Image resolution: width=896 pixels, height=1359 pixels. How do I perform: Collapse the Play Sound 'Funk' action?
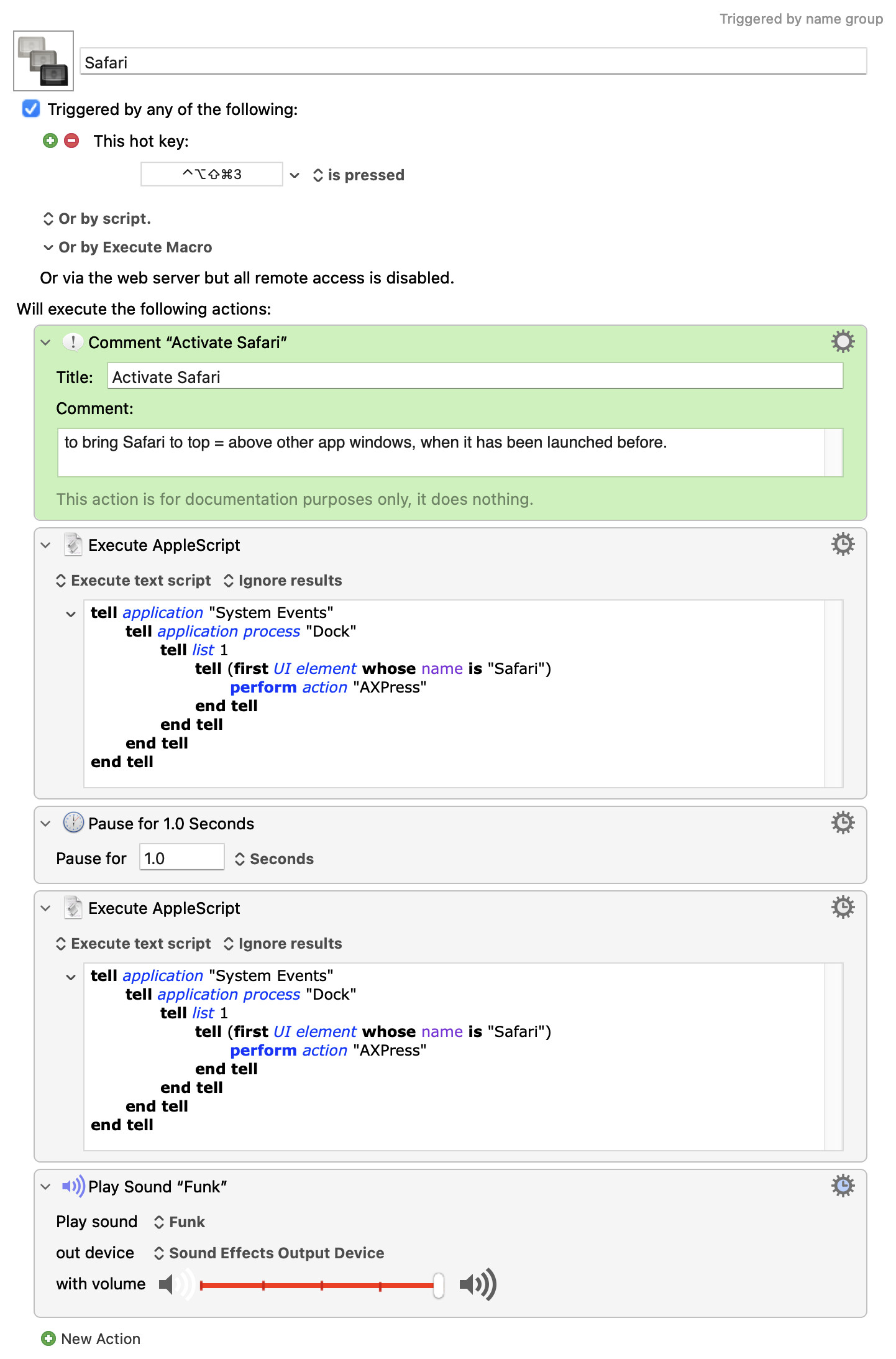(45, 1187)
